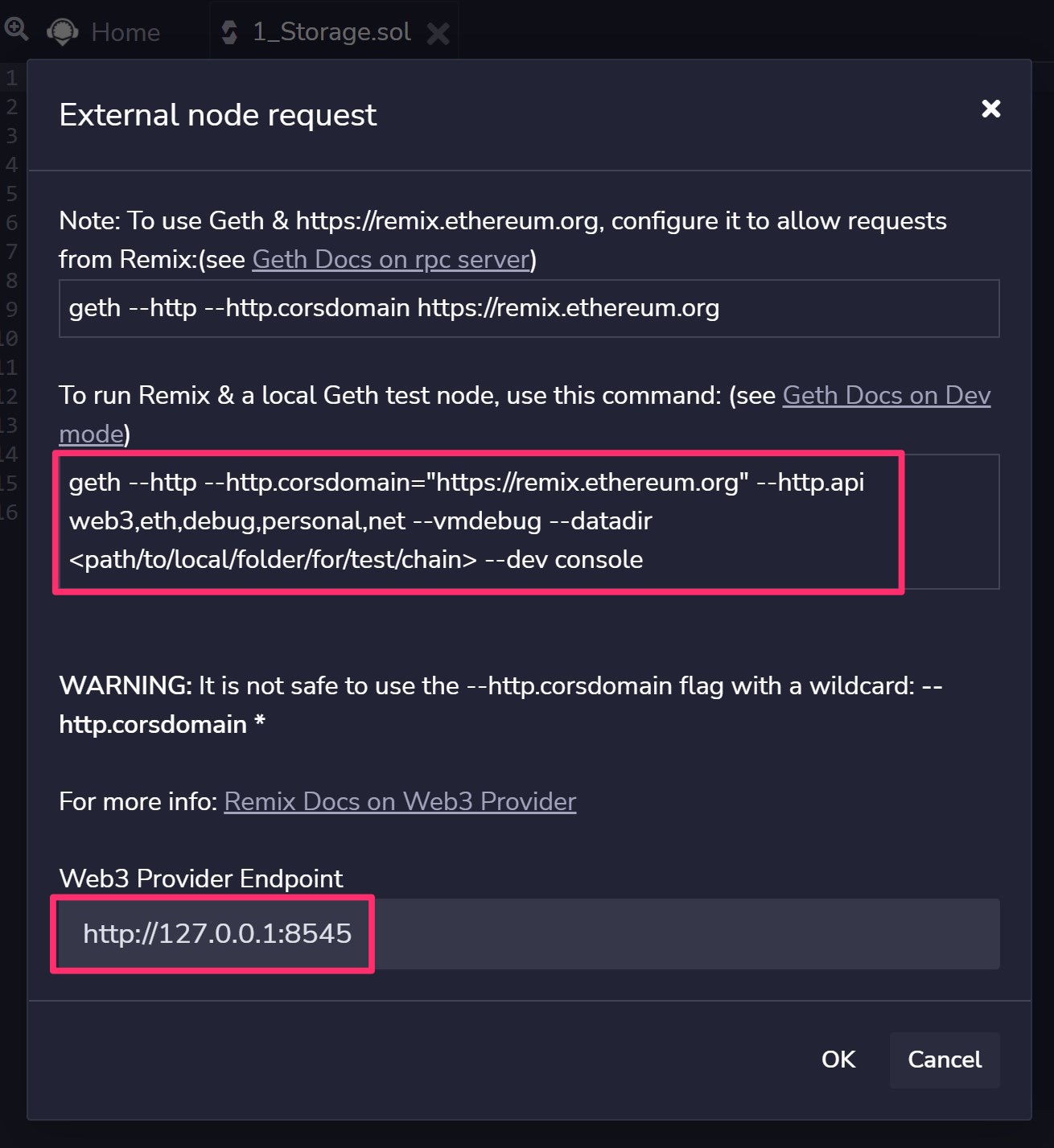Open the Remix Docs on Web3 Provider link
Image resolution: width=1054 pixels, height=1148 pixels.
(x=400, y=801)
